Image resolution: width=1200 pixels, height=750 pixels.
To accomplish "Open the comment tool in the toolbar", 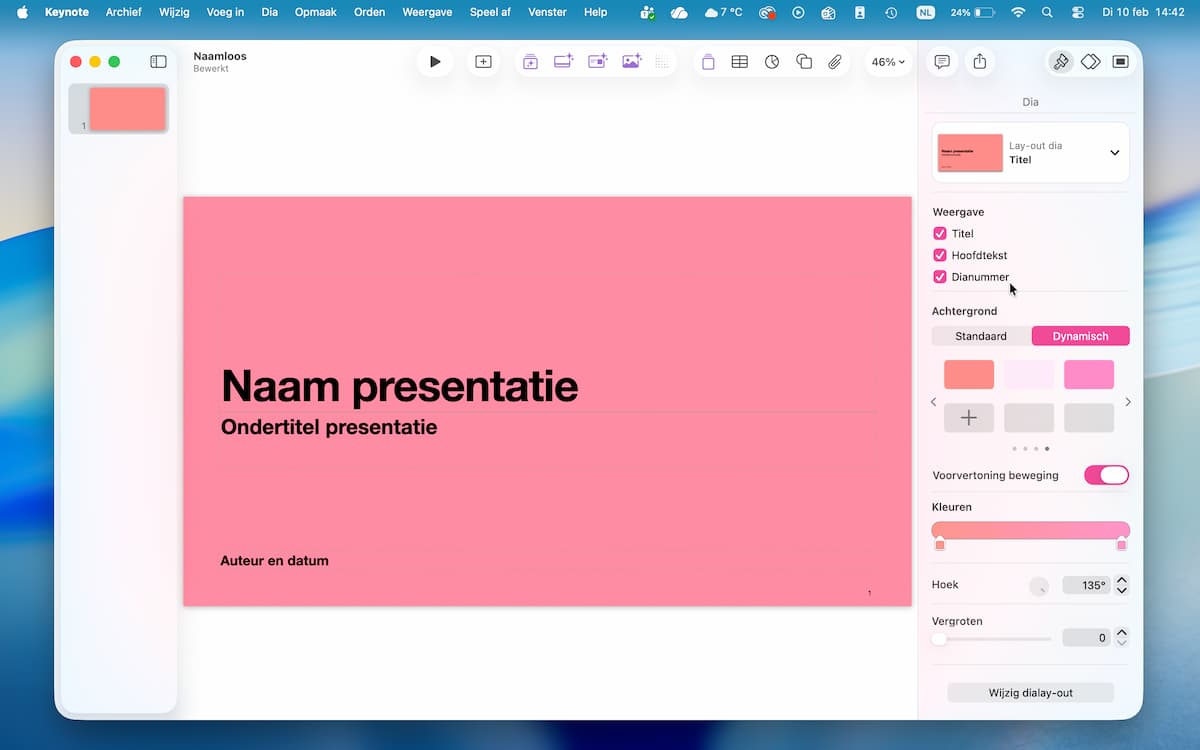I will tap(942, 62).
